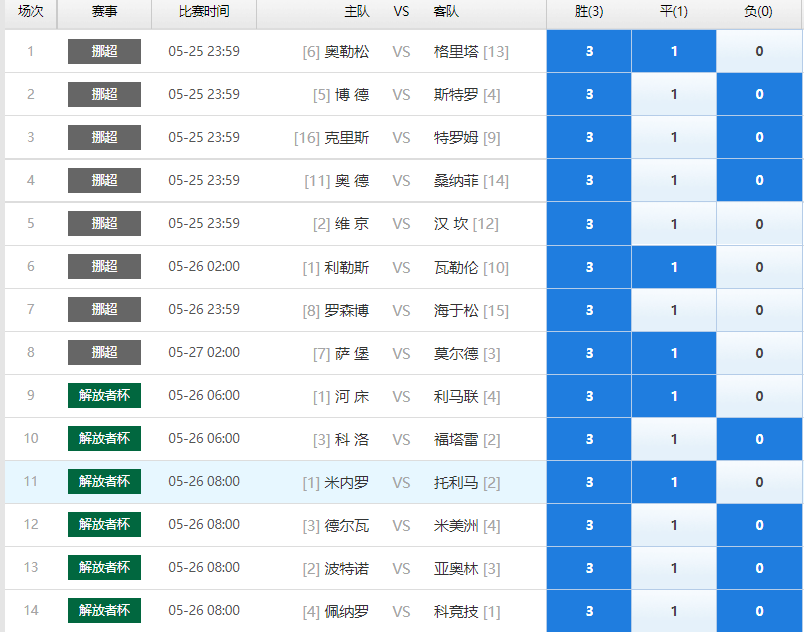Open away team 科竞技 in match 14
Screen dimensions: 804x632
click(x=456, y=611)
